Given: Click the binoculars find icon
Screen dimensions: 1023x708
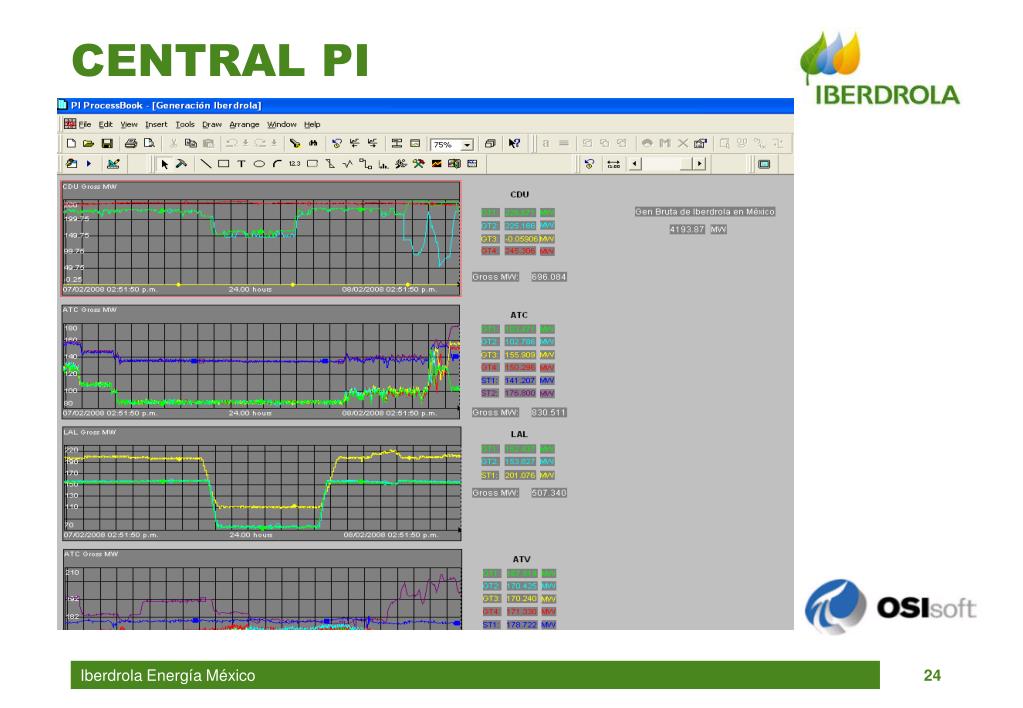Looking at the screenshot, I should [313, 144].
